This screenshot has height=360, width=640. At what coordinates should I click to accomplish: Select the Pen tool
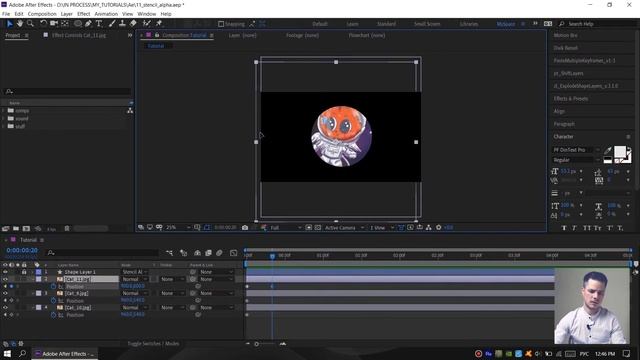pos(88,24)
